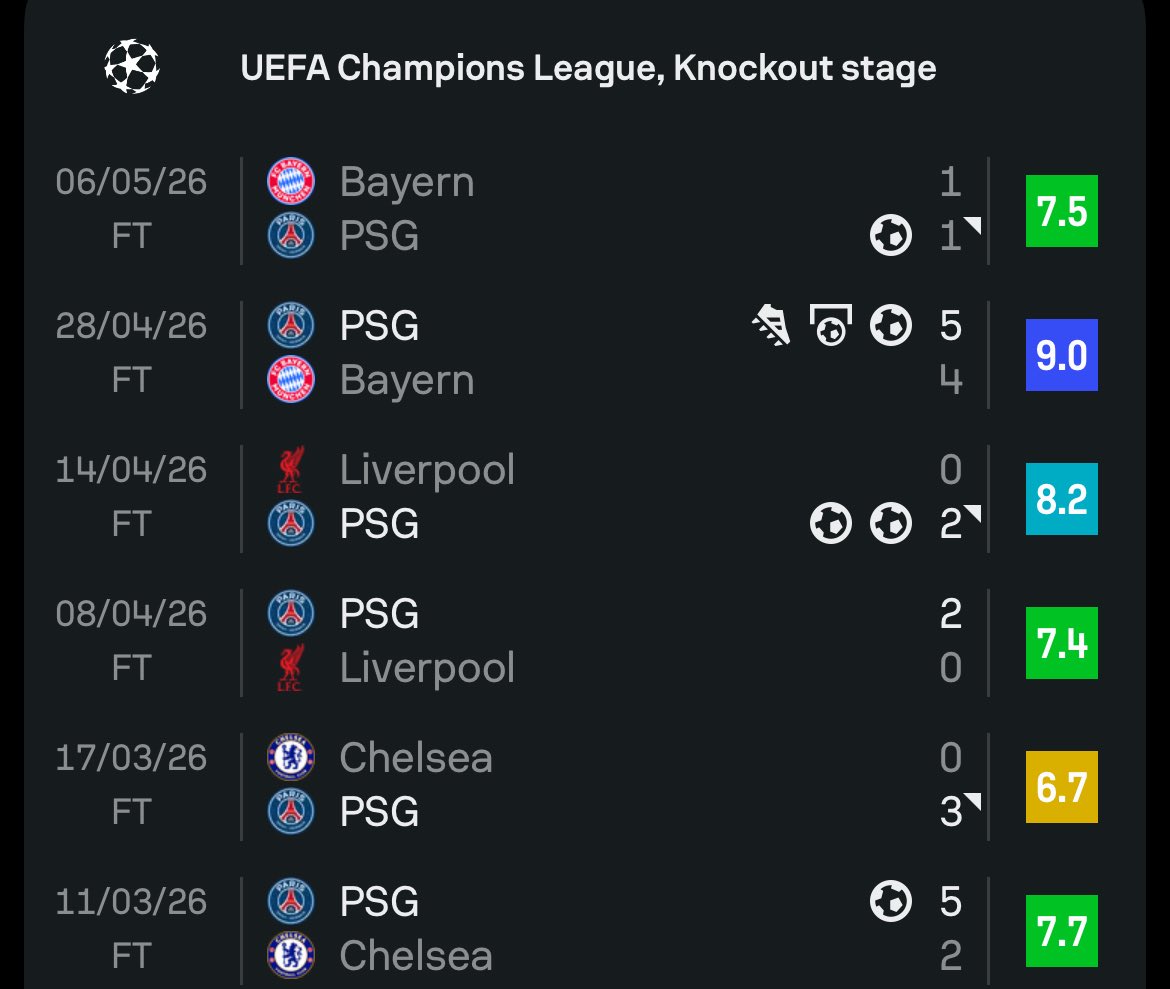
Task: Click the Bayern crest in the 06/05/26 match
Action: [291, 181]
